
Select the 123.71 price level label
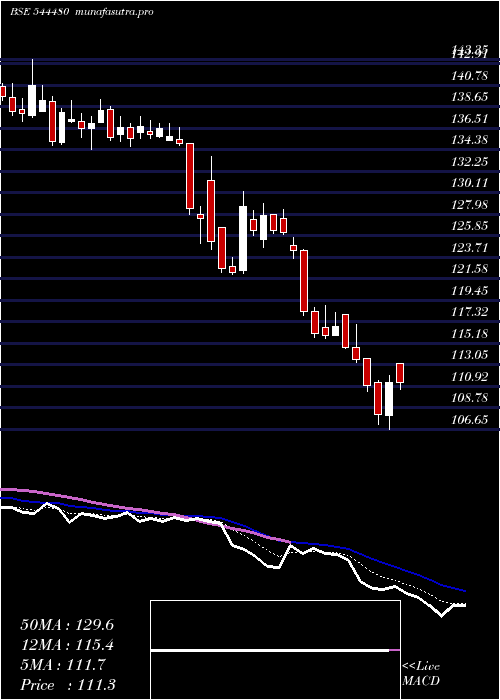(x=470, y=247)
